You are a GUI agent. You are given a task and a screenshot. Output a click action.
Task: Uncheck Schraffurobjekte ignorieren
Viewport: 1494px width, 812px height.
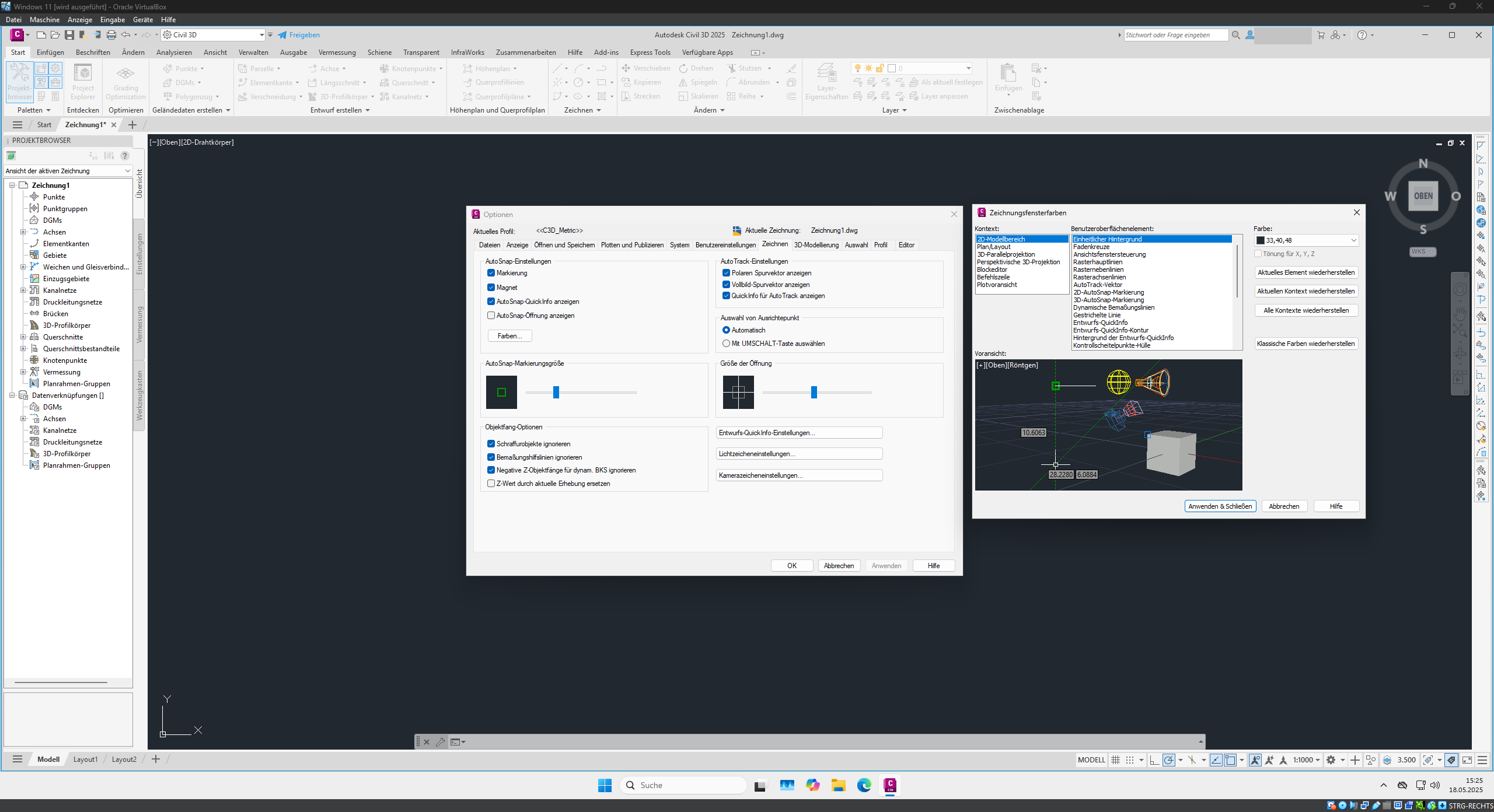[x=491, y=444]
